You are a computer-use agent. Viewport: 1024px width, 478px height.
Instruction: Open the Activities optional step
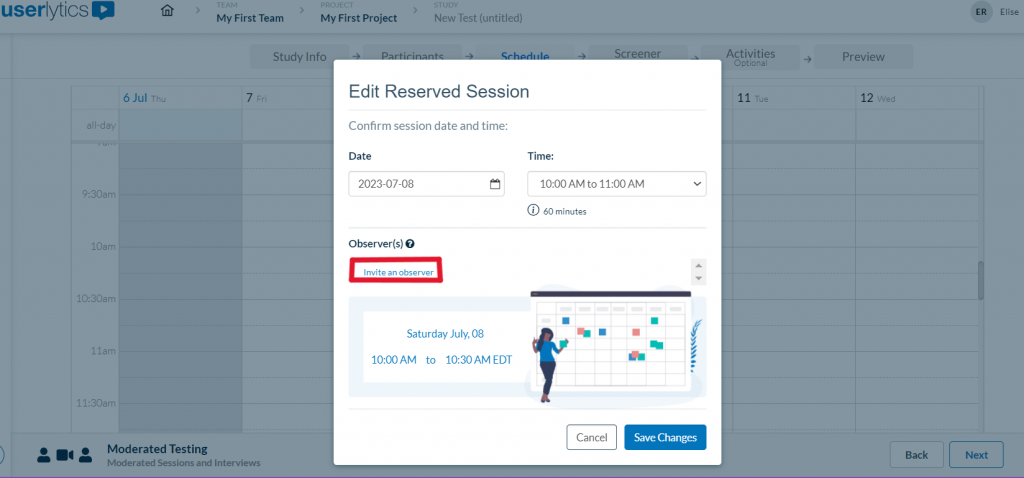pyautogui.click(x=750, y=57)
